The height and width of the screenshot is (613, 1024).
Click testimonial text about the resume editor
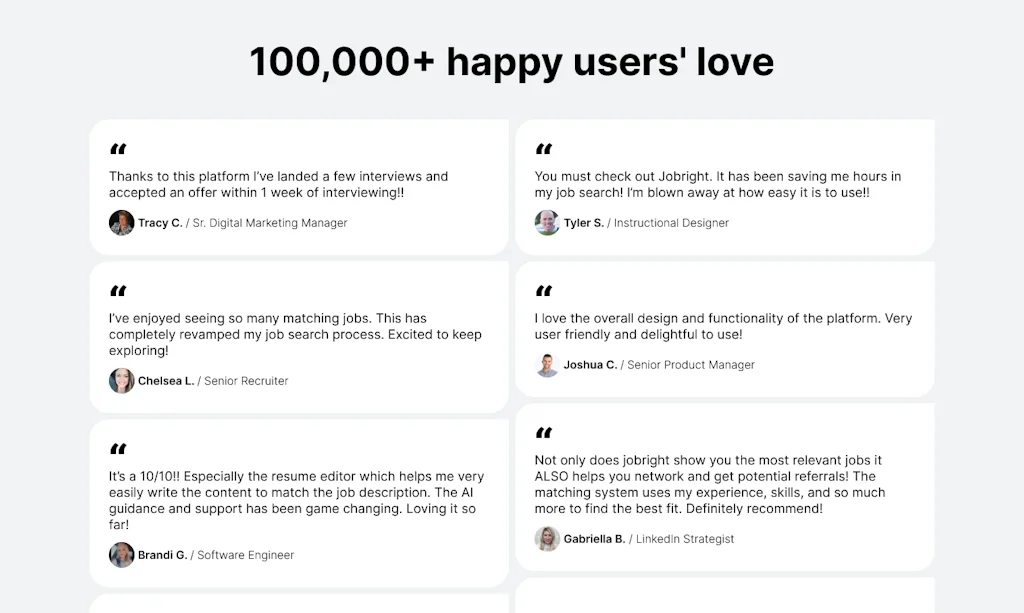pyautogui.click(x=296, y=493)
